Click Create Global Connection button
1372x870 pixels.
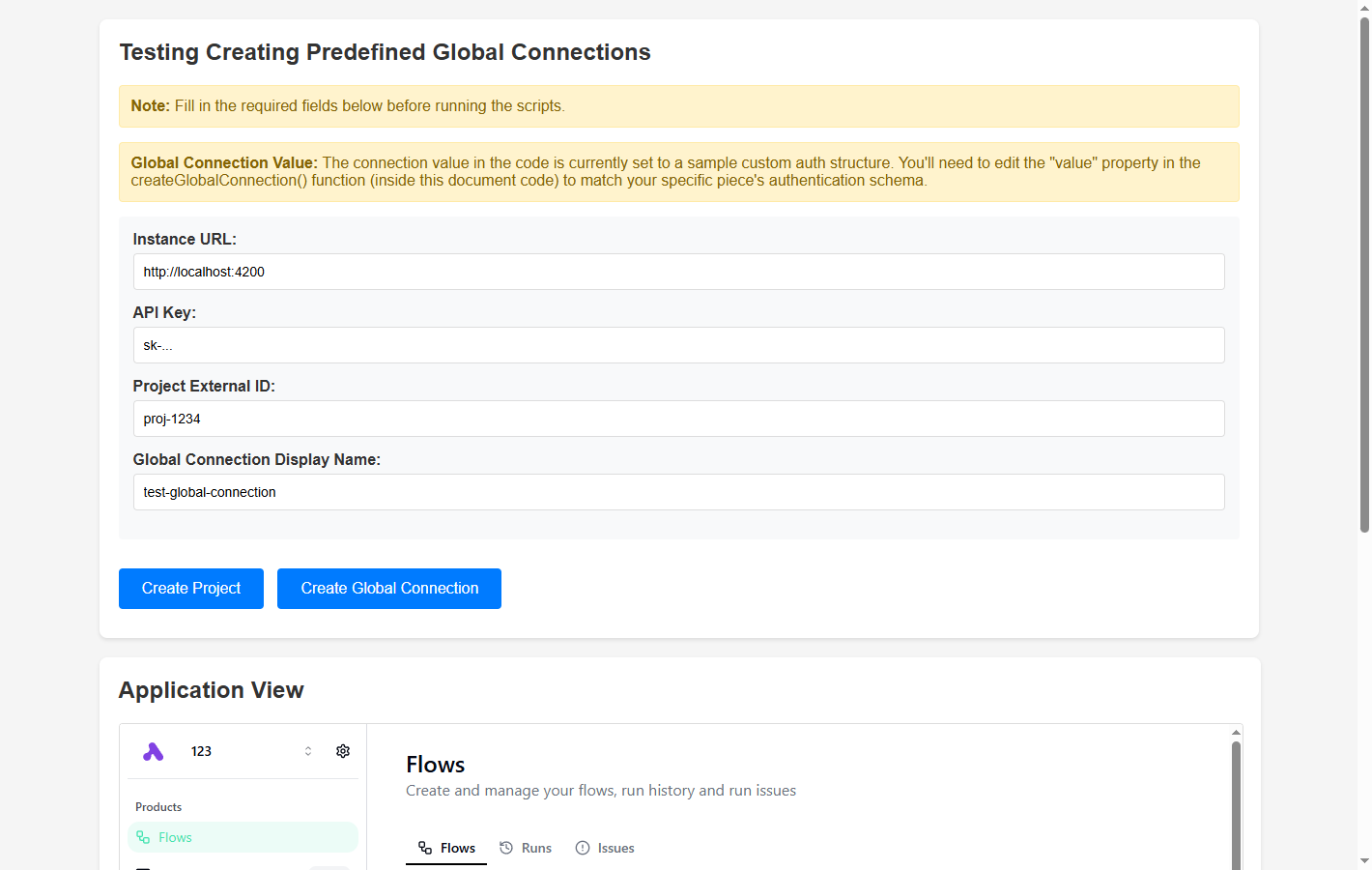(x=389, y=589)
